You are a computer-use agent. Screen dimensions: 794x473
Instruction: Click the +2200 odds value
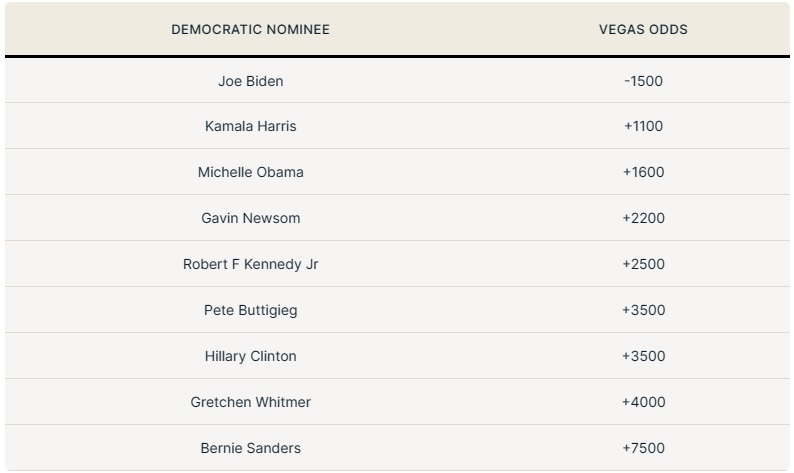point(643,219)
